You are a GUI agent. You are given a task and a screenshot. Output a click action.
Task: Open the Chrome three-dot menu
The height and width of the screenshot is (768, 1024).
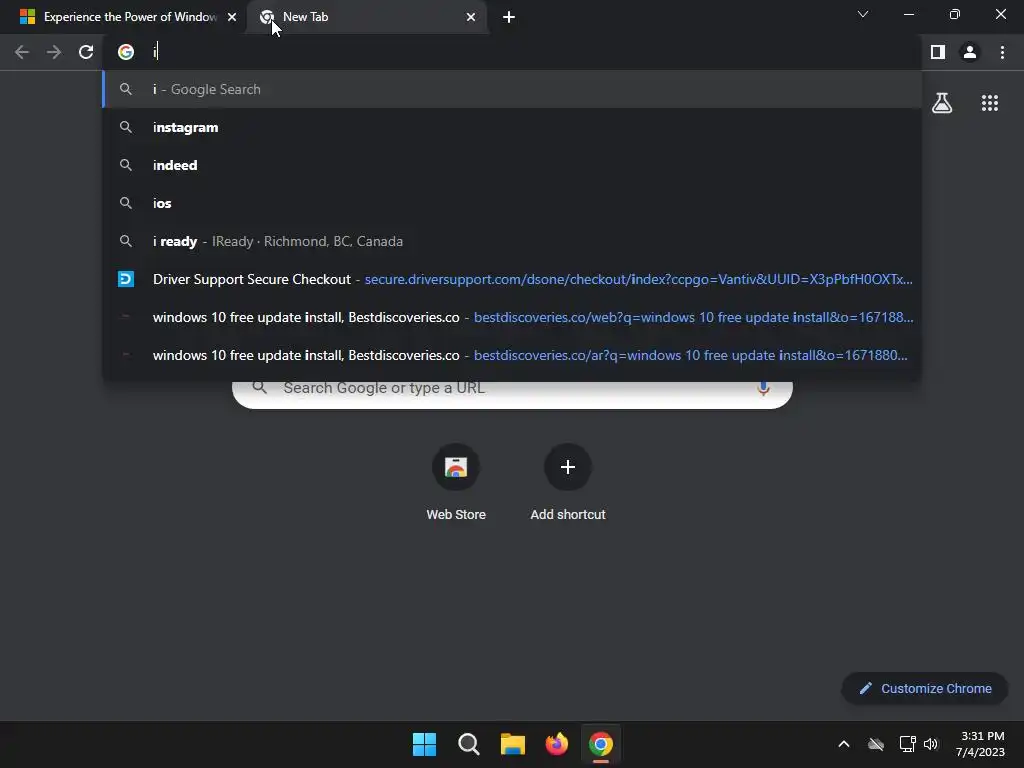(1002, 52)
